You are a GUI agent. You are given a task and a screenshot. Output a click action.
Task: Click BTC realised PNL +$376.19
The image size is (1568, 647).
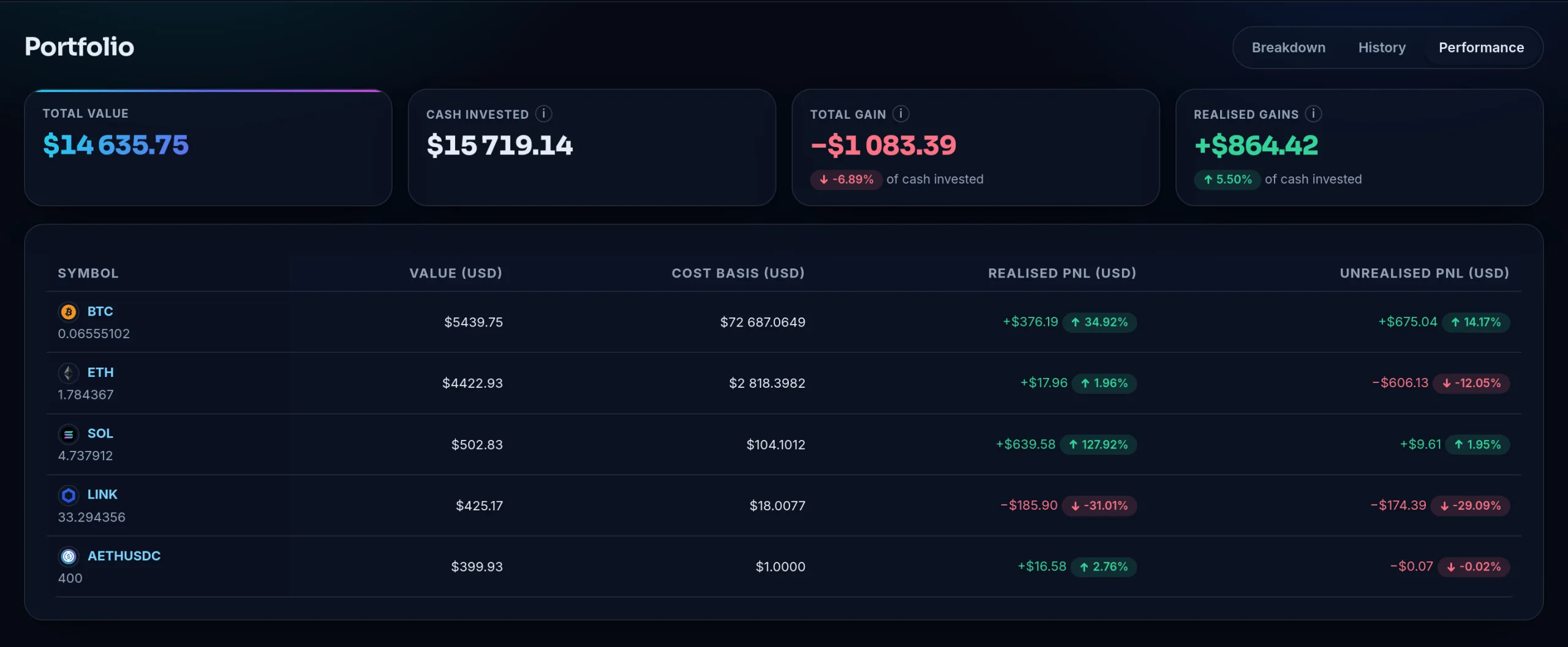click(x=1030, y=322)
